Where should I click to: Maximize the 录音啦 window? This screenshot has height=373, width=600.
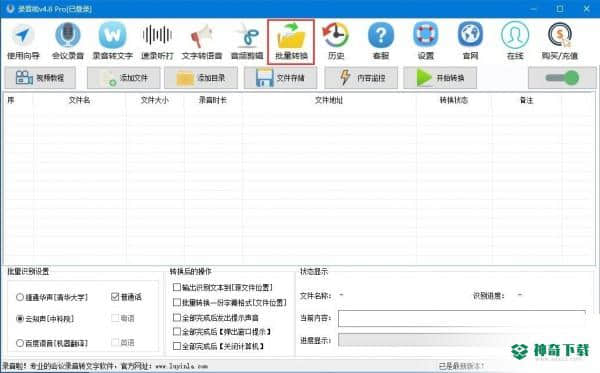pos(560,8)
